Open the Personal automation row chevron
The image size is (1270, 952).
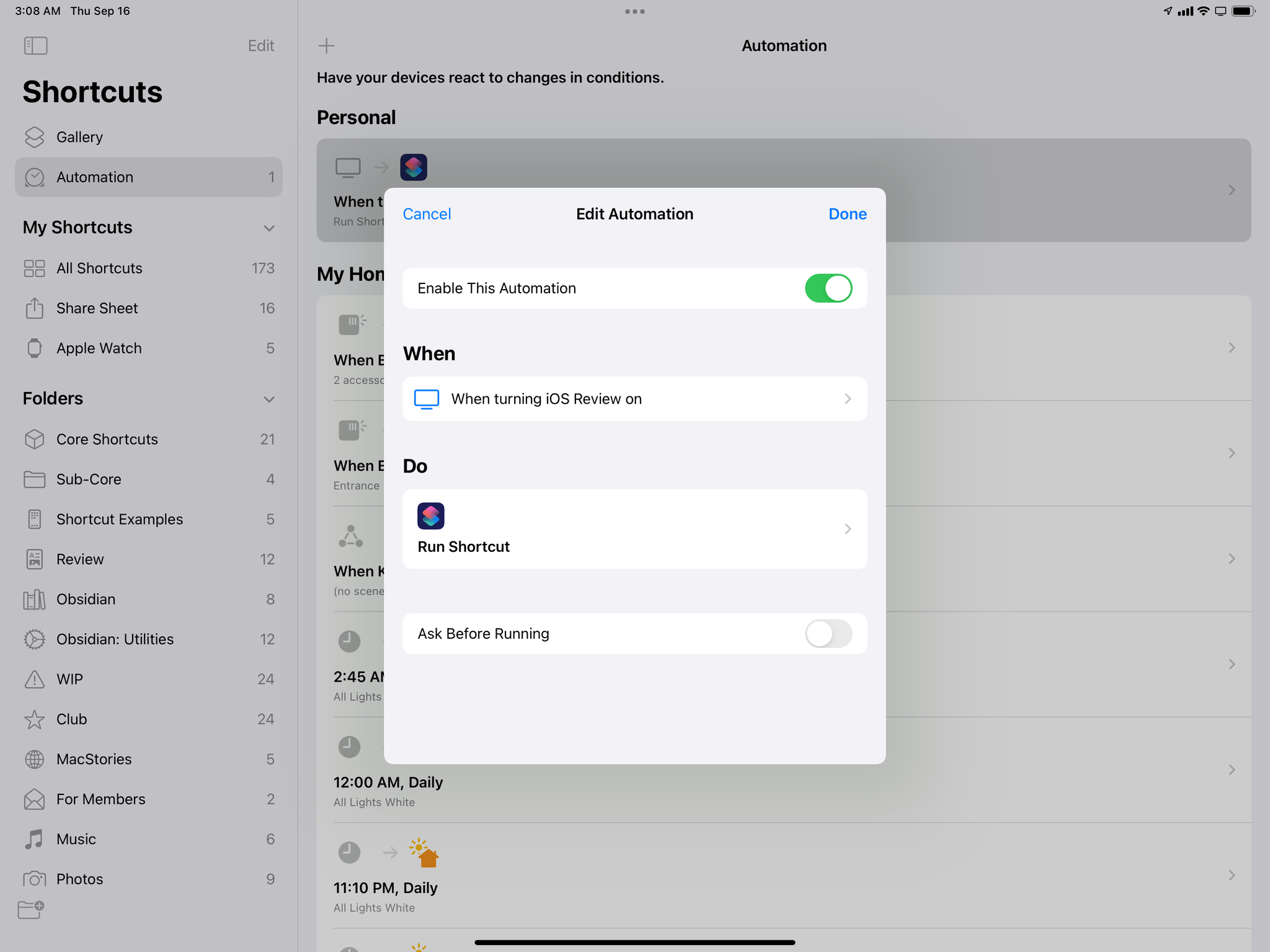(1232, 190)
